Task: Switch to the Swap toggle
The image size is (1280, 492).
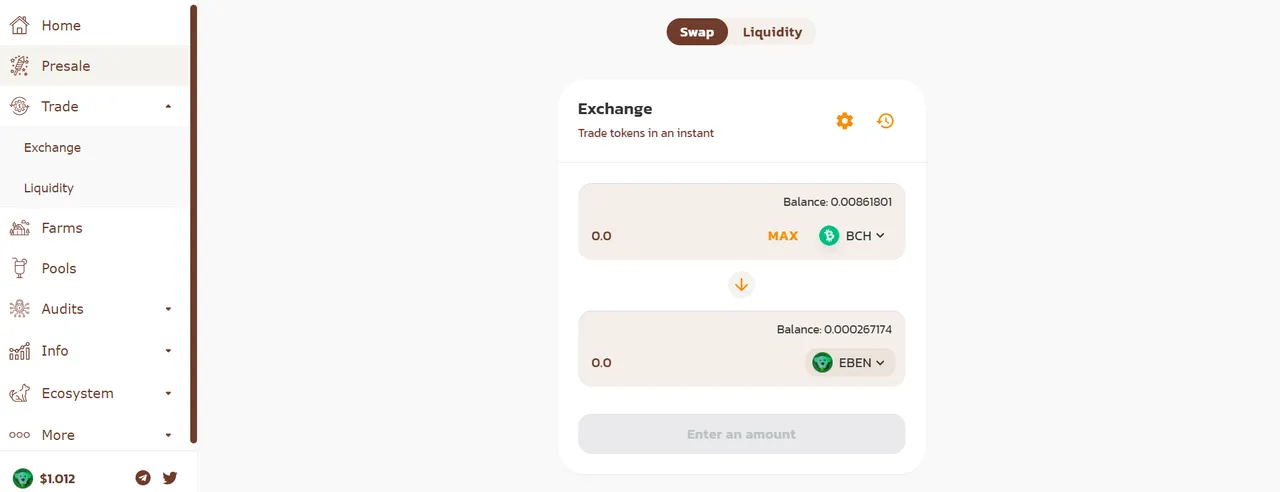Action: [x=697, y=32]
